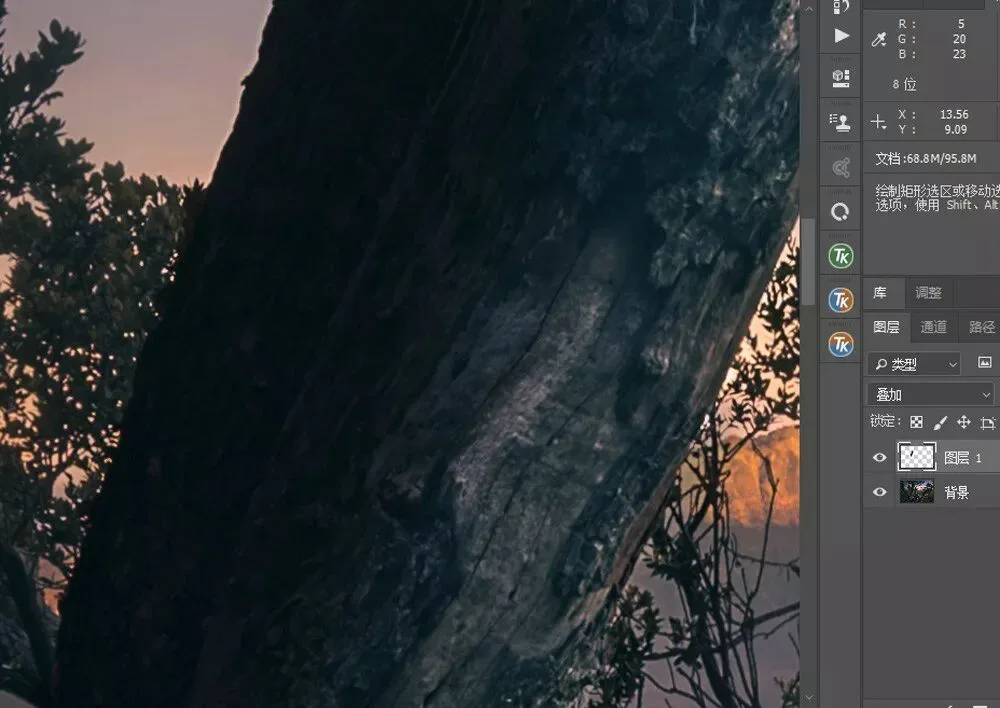The width and height of the screenshot is (1000, 708).
Task: Hide the 背景 layer via eye icon
Action: click(x=879, y=492)
